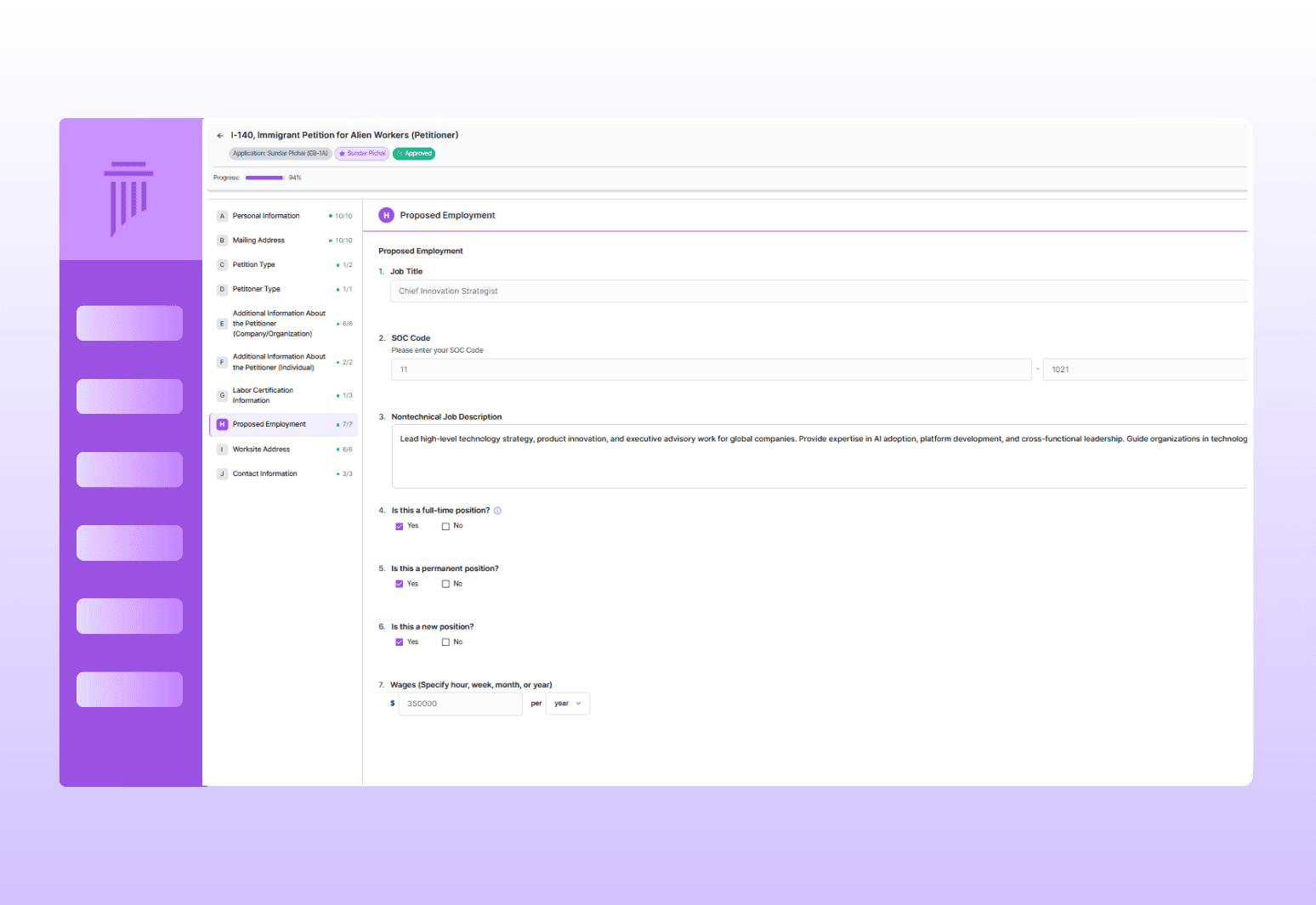Go to Labor Certification Information section
This screenshot has height=905, width=1316.
click(x=284, y=395)
